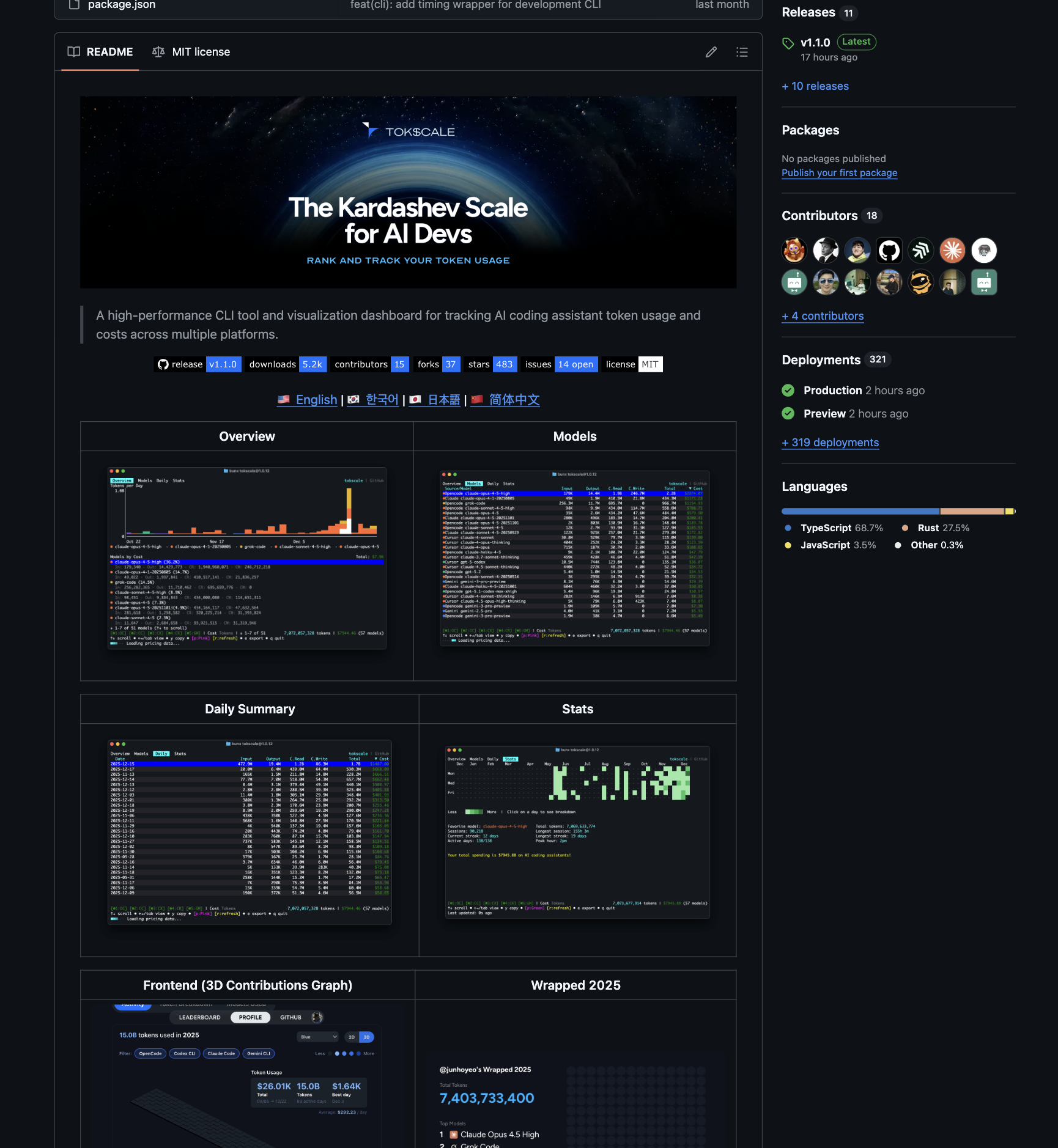The width and height of the screenshot is (1058, 1148).
Task: Open the Stats terminal screenshot
Action: (x=577, y=833)
